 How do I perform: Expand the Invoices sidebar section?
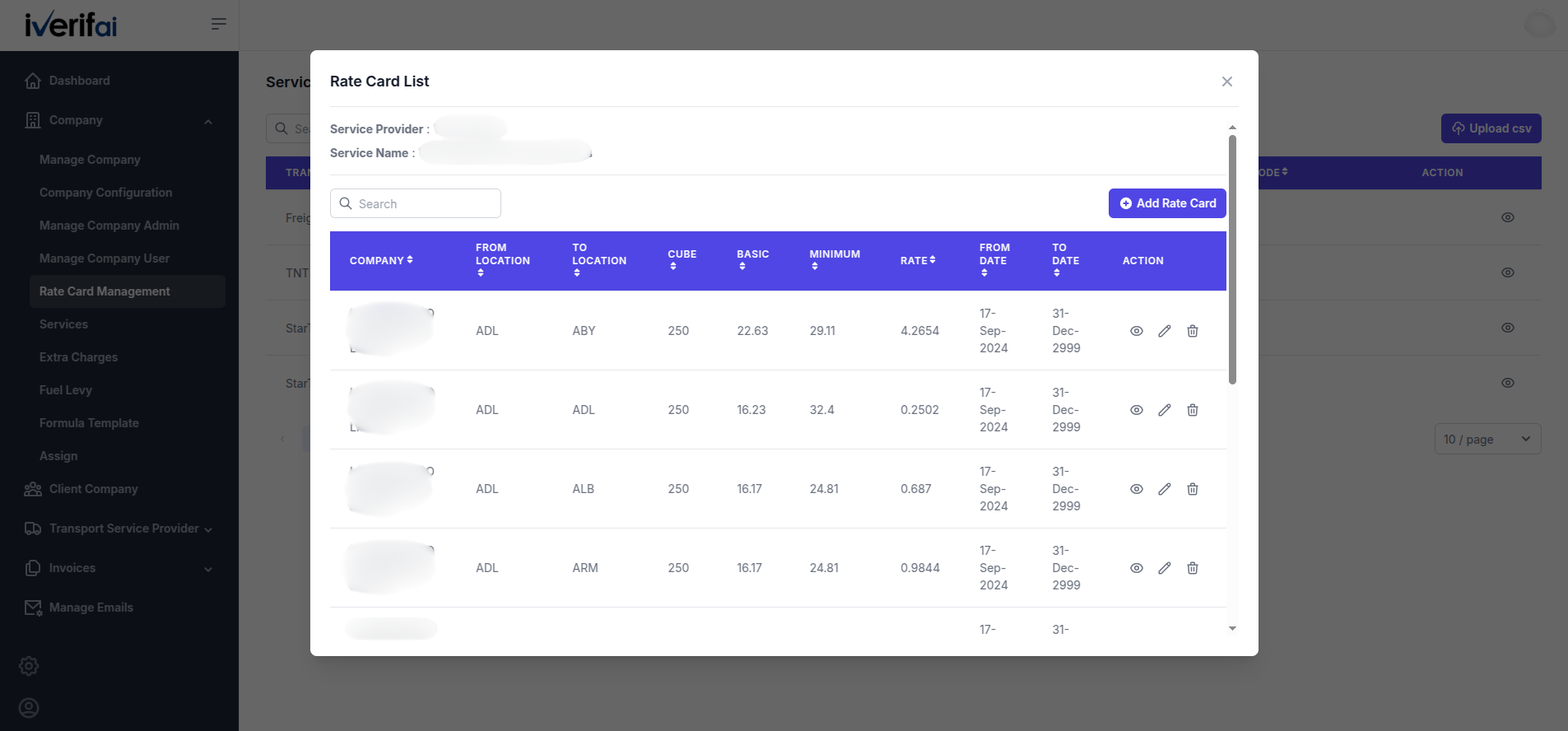click(x=119, y=568)
